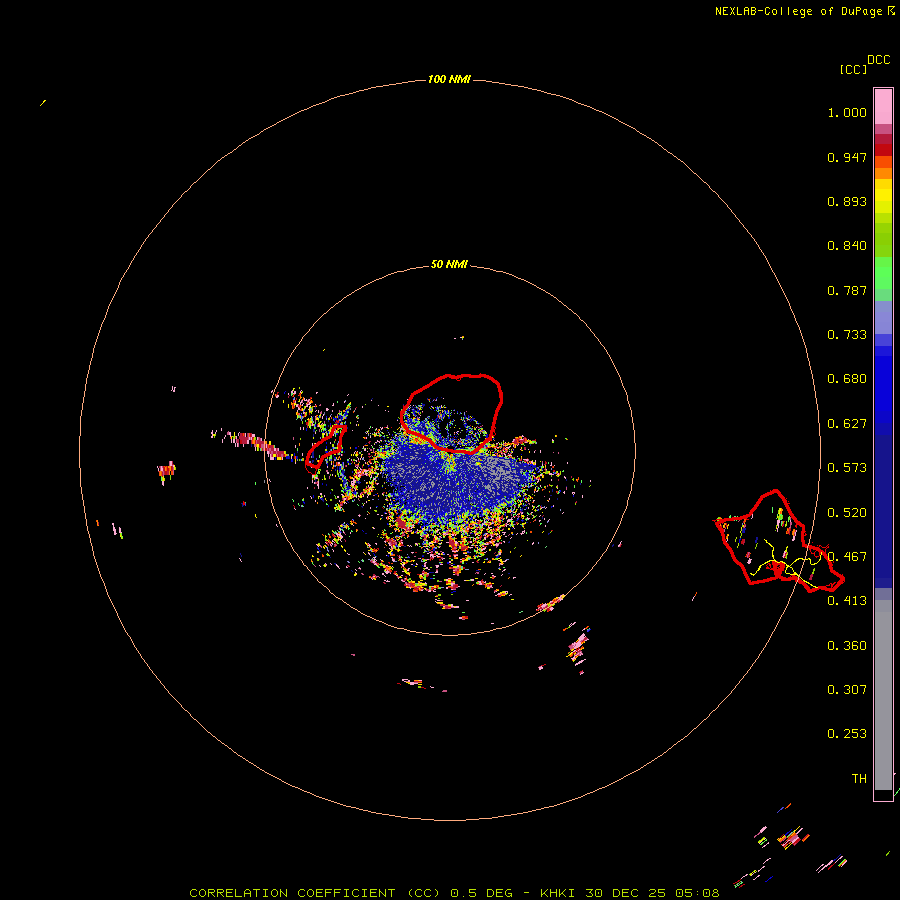Click the [CC] units label above the color scale
The width and height of the screenshot is (900, 900).
853,69
